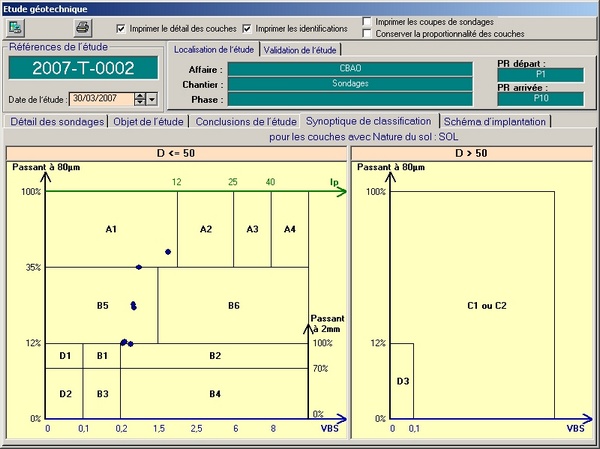This screenshot has height=449, width=600.
Task: Show the 'Schéma d'implantation' tab
Action: point(496,122)
